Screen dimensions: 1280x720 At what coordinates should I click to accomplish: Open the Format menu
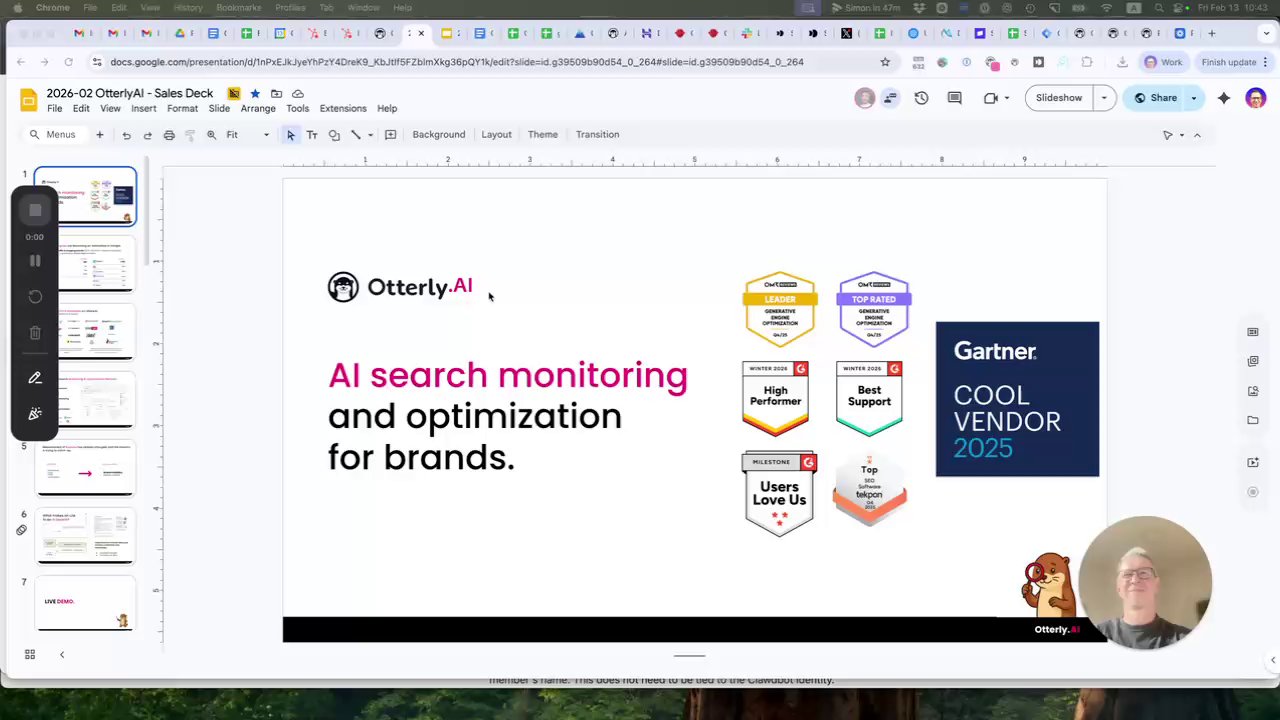182,108
